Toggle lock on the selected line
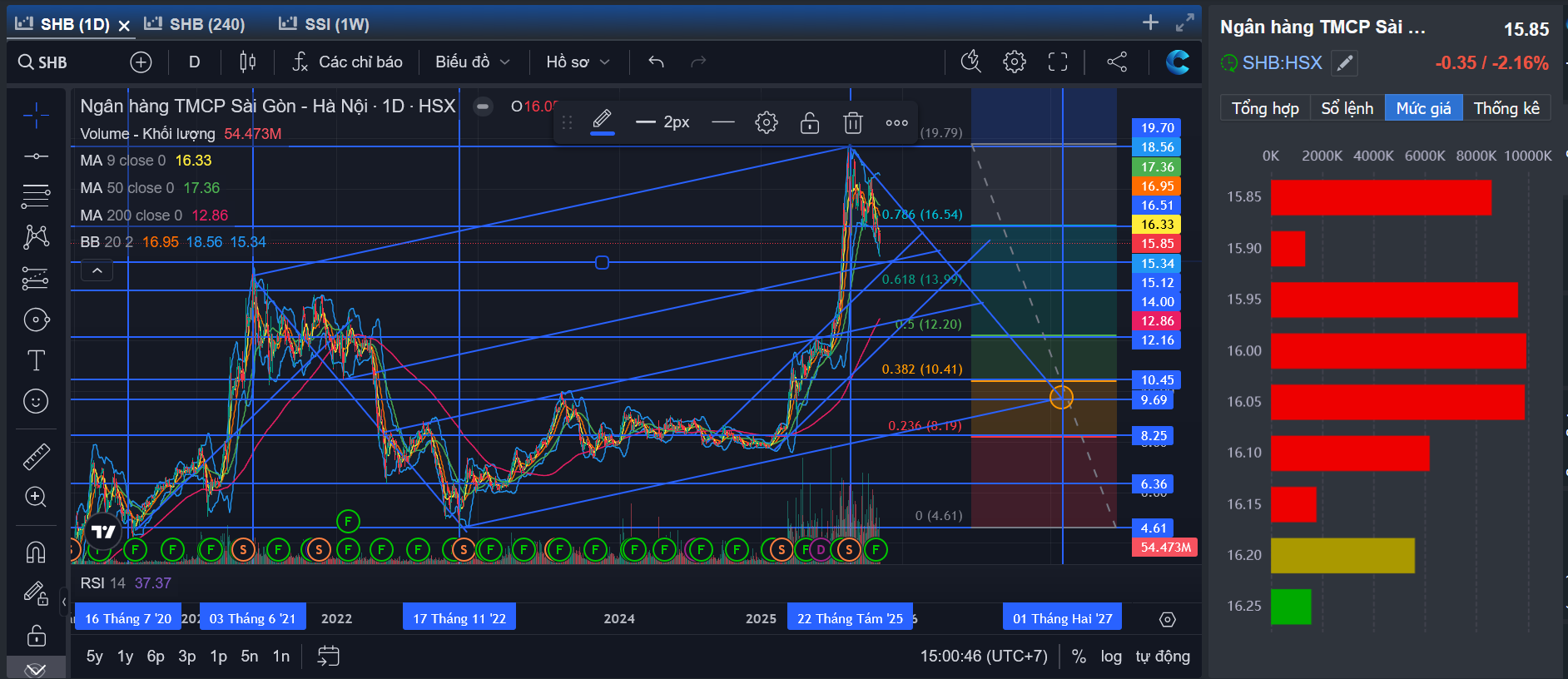Viewport: 1568px width, 679px height. coord(810,123)
